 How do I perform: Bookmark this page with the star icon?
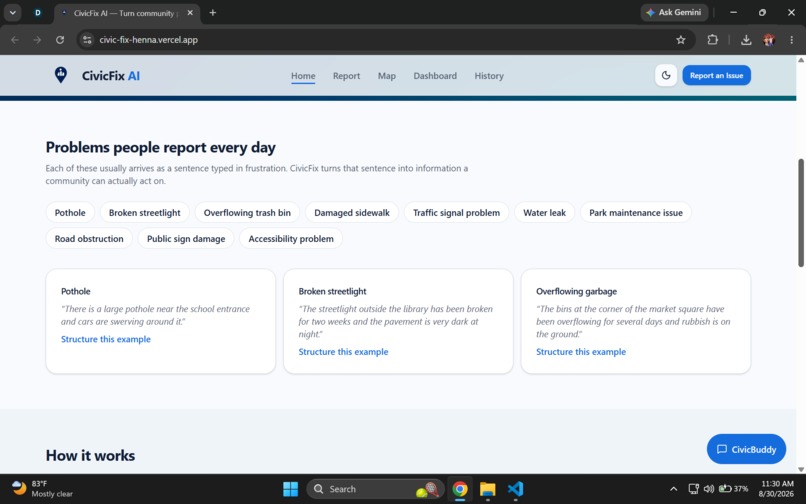[x=681, y=40]
